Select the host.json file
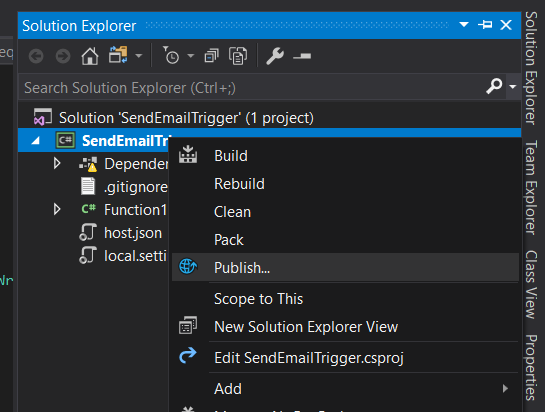 133,233
